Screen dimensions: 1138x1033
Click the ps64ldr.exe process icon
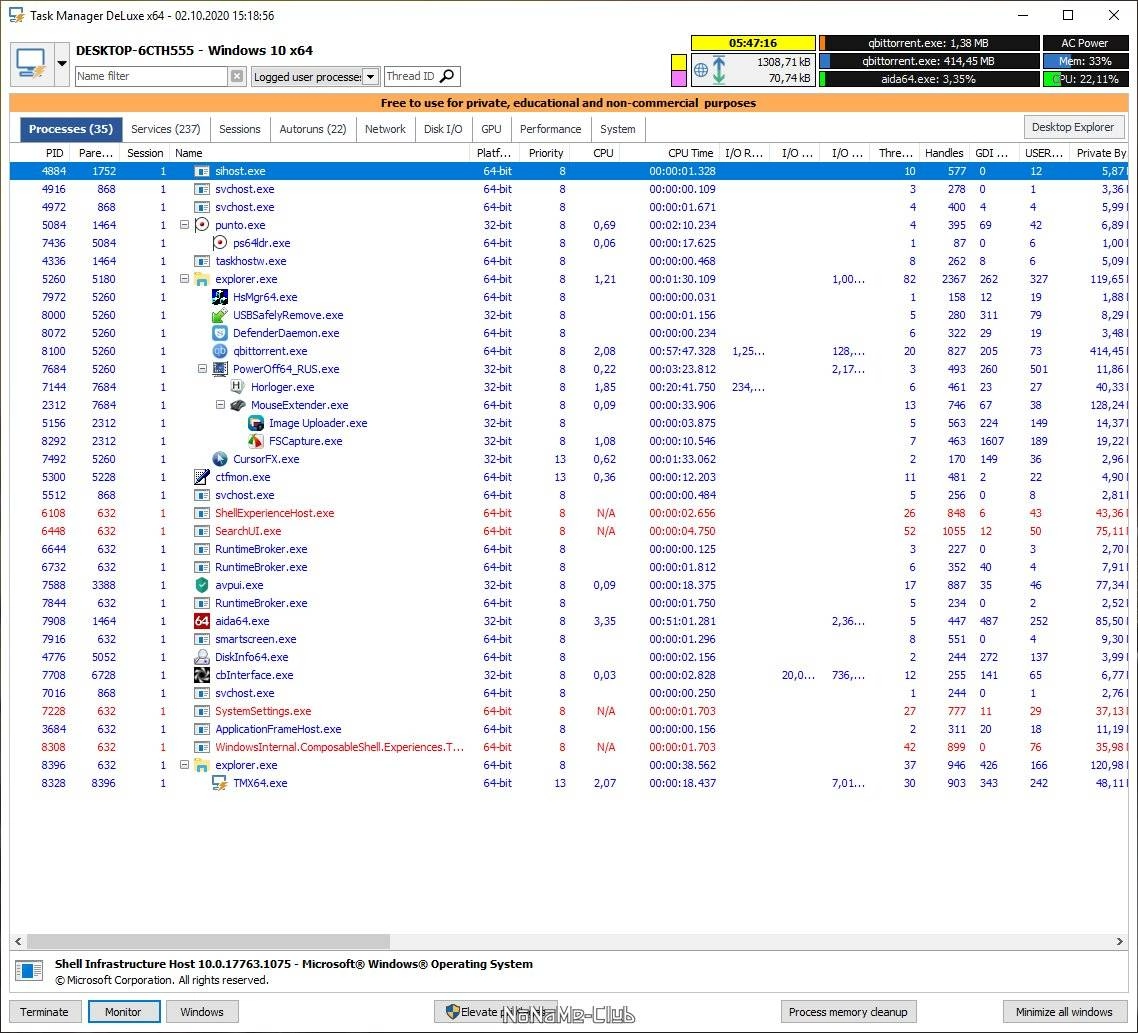coord(220,243)
